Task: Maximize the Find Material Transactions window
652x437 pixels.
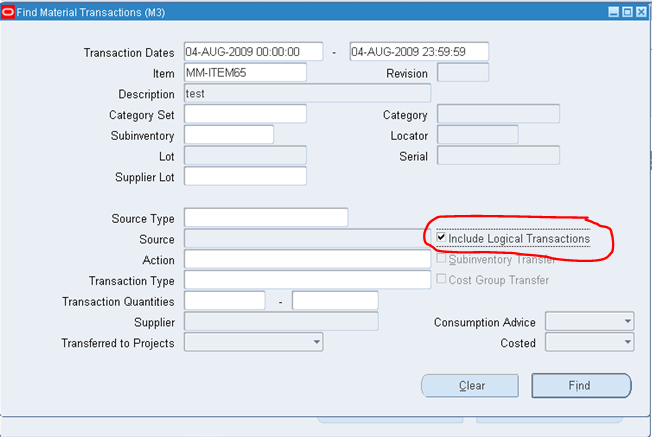Action: pos(627,12)
